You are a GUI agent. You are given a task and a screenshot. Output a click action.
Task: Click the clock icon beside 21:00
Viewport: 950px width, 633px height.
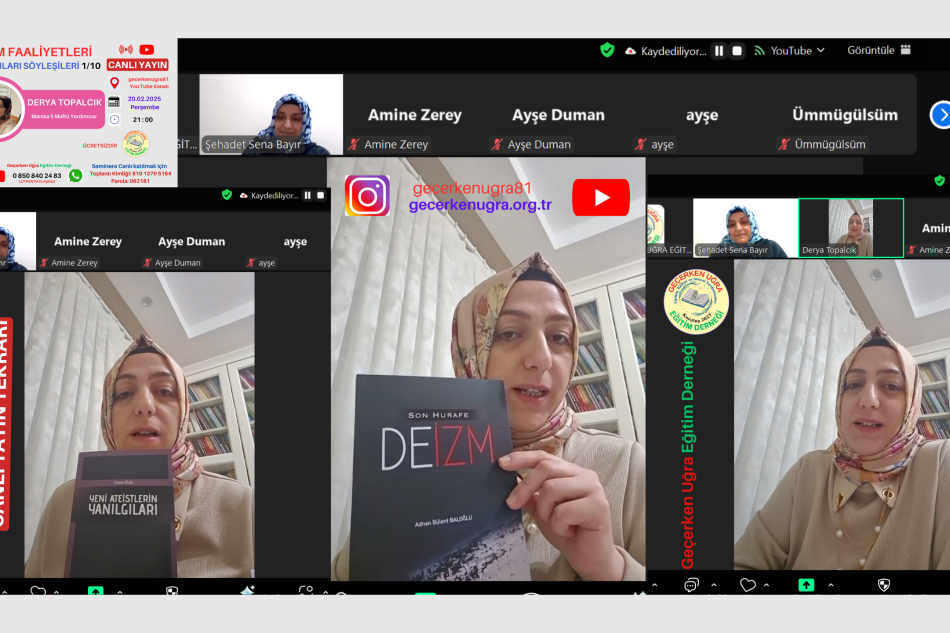point(114,119)
